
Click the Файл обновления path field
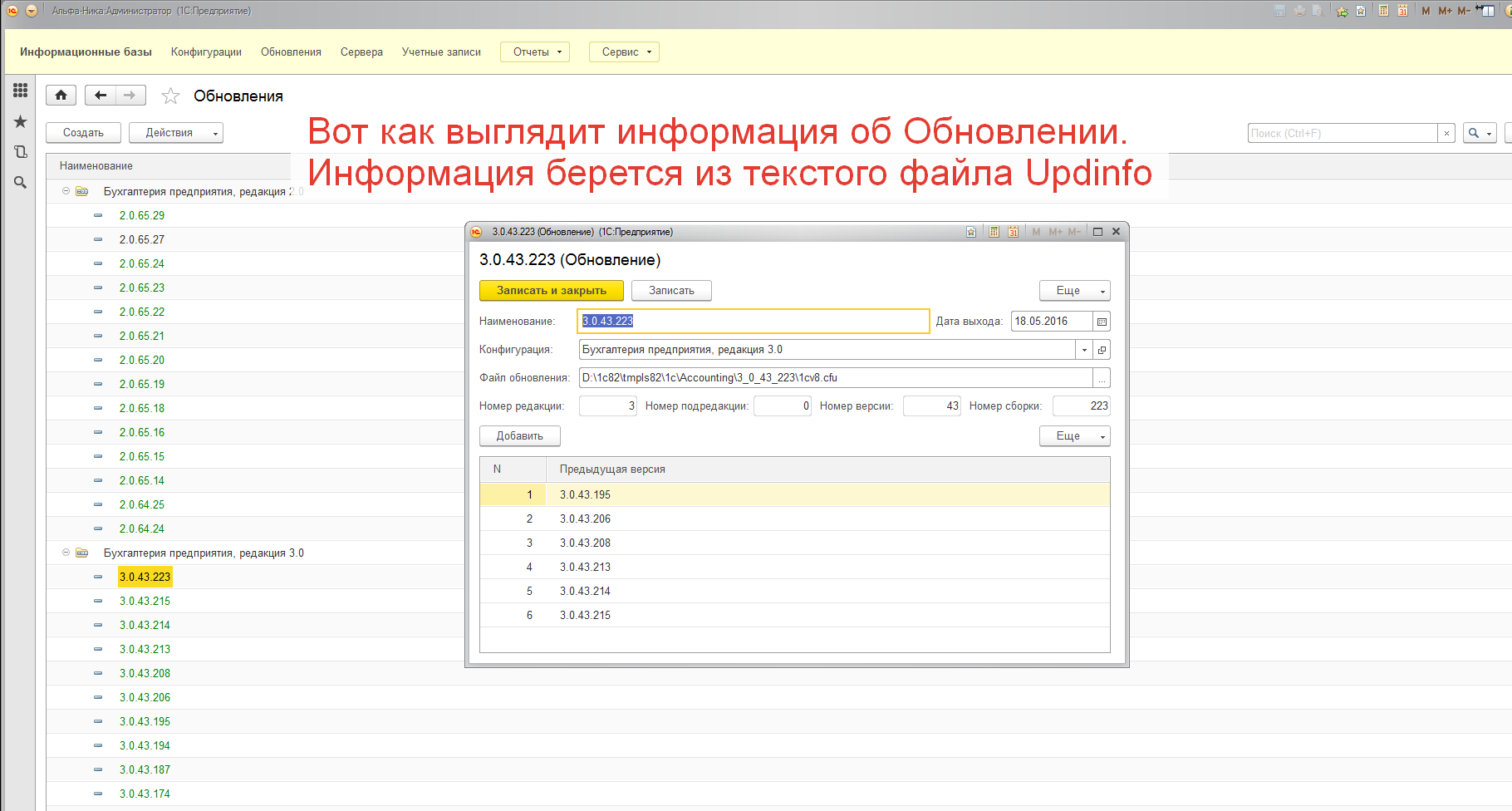coord(836,378)
